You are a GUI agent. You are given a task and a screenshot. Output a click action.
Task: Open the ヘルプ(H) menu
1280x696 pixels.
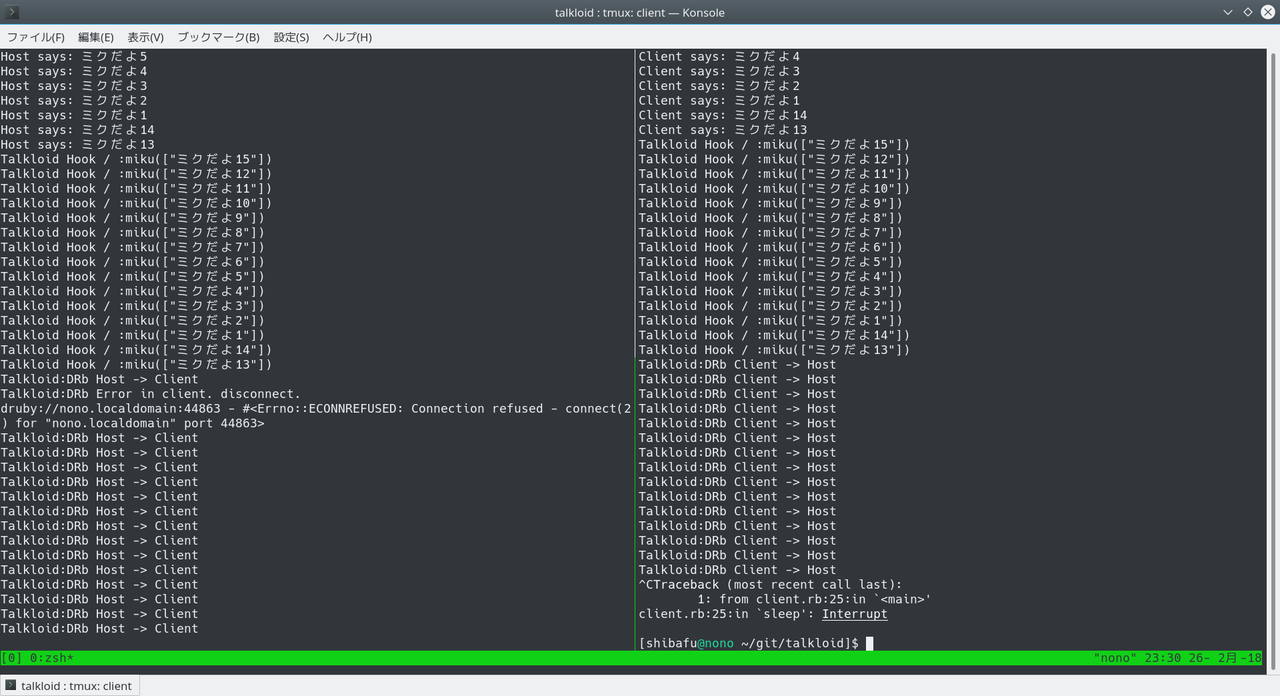[347, 37]
